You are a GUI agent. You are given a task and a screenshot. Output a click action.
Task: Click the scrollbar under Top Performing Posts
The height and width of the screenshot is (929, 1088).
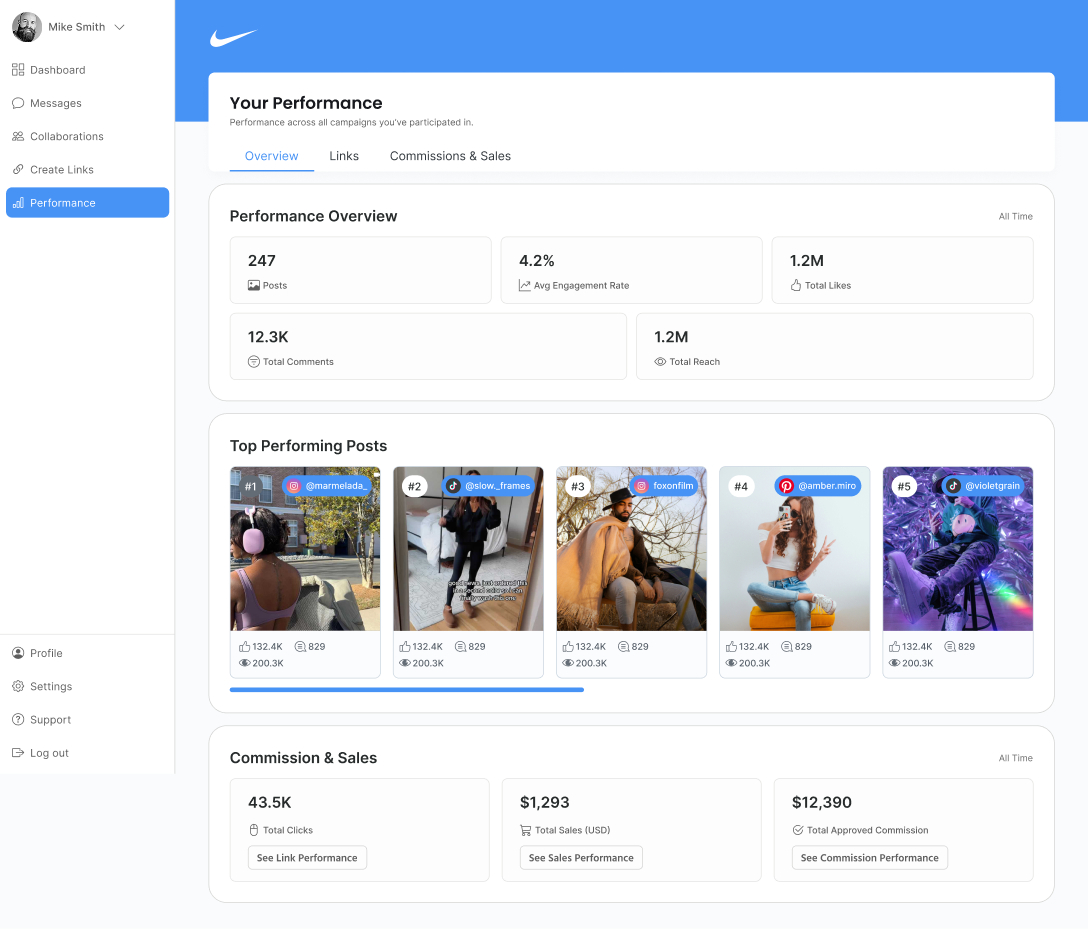point(406,689)
